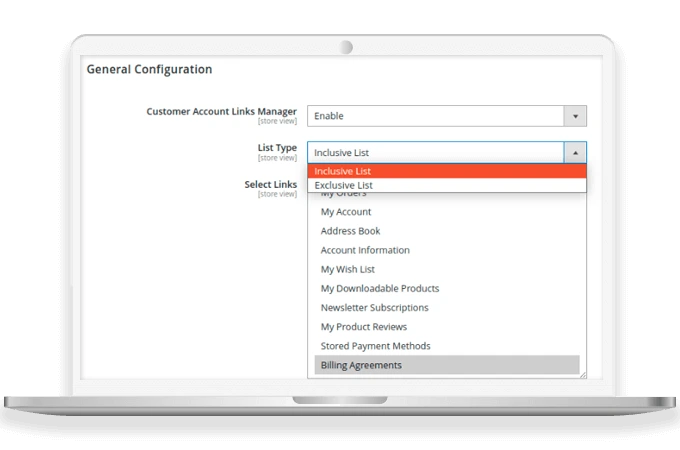Image resolution: width=680 pixels, height=450 pixels.
Task: Select the Exclusive List option
Action: (x=446, y=185)
